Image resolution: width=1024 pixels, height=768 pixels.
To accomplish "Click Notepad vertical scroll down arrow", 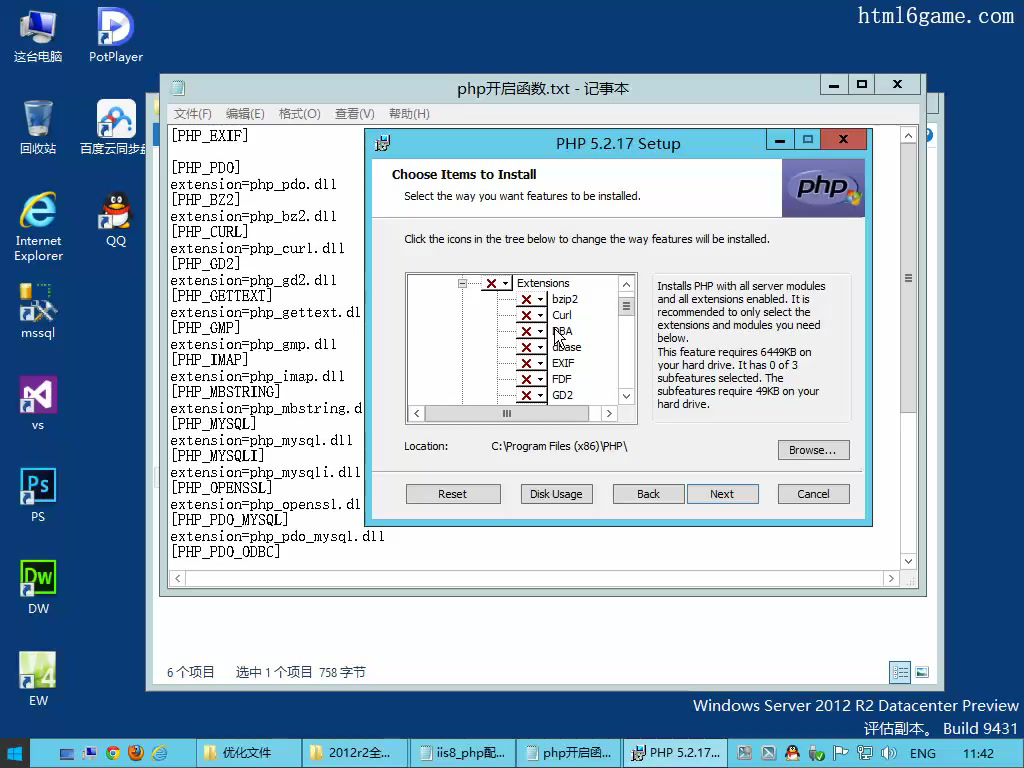I will pyautogui.click(x=908, y=562).
